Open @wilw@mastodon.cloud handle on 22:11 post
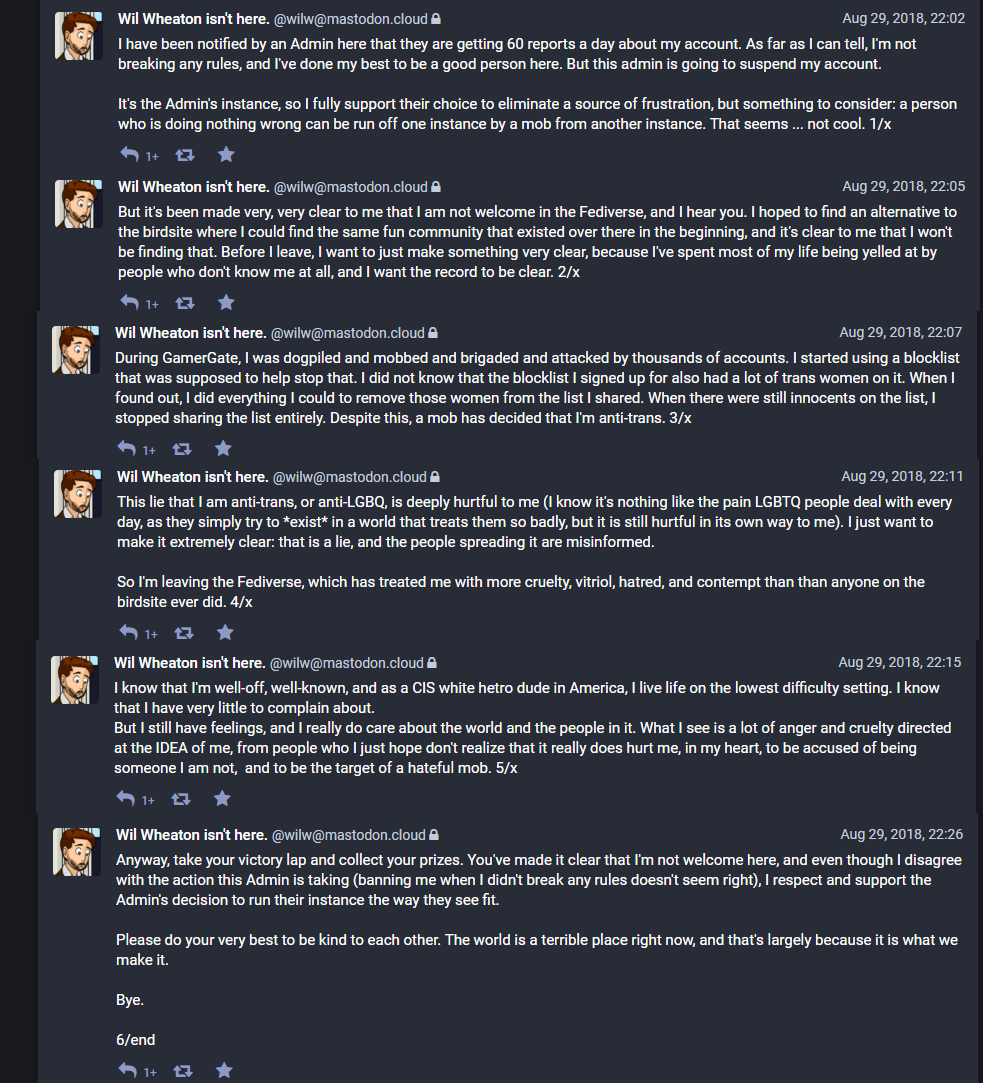 (x=350, y=477)
